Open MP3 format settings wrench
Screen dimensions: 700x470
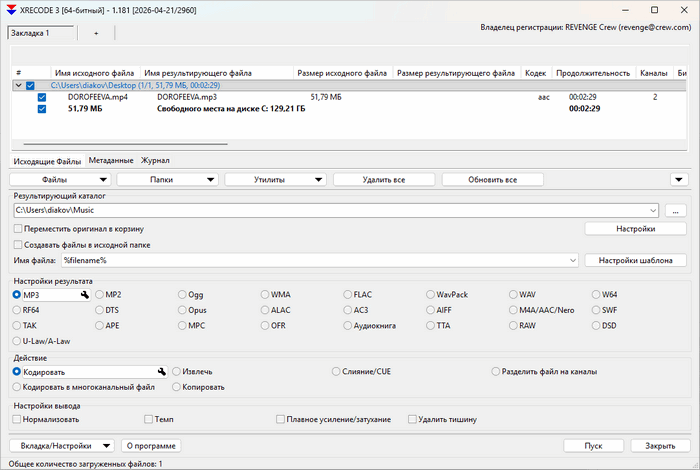pyautogui.click(x=85, y=295)
